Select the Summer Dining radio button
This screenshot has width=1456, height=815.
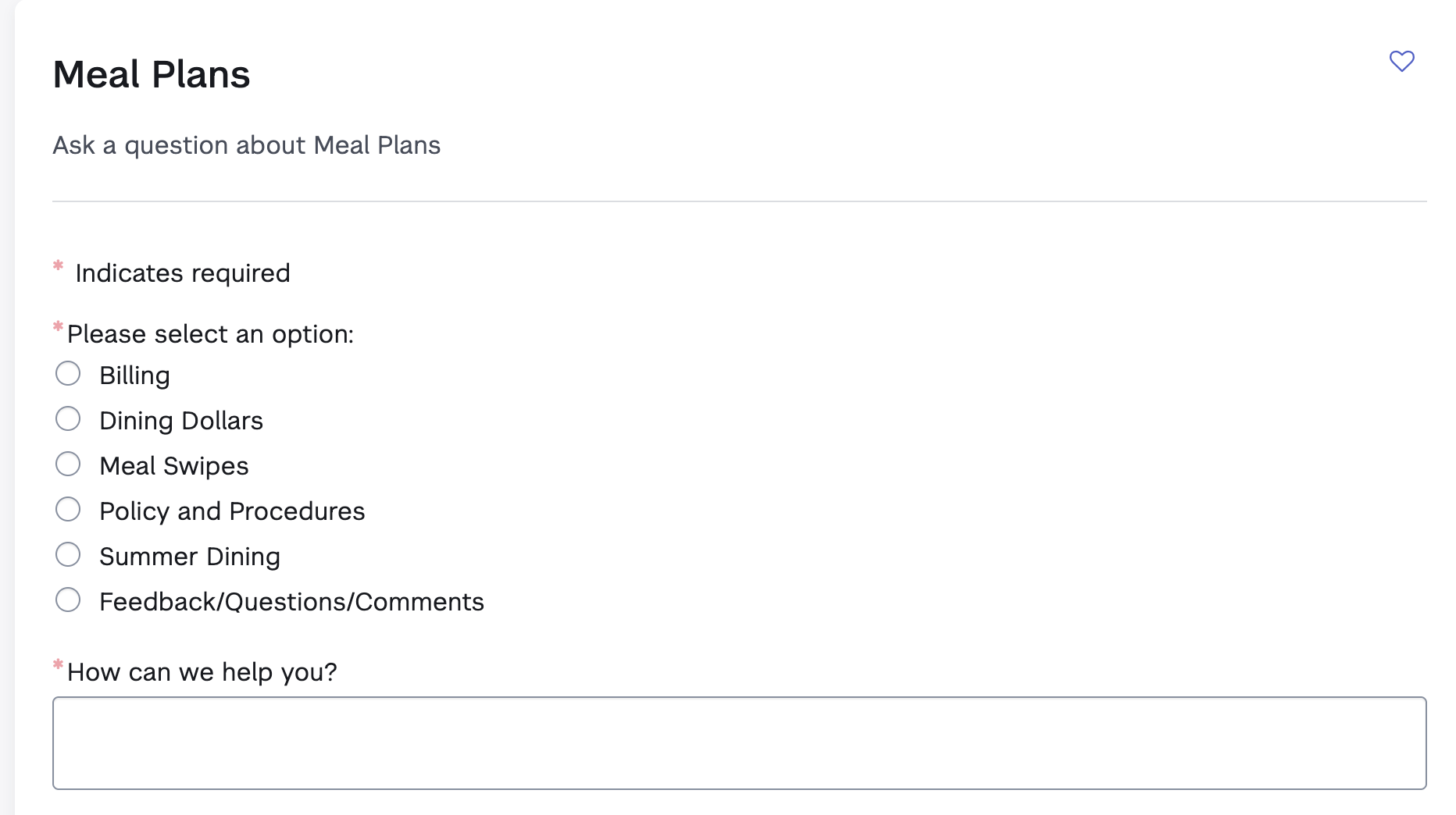coord(68,555)
